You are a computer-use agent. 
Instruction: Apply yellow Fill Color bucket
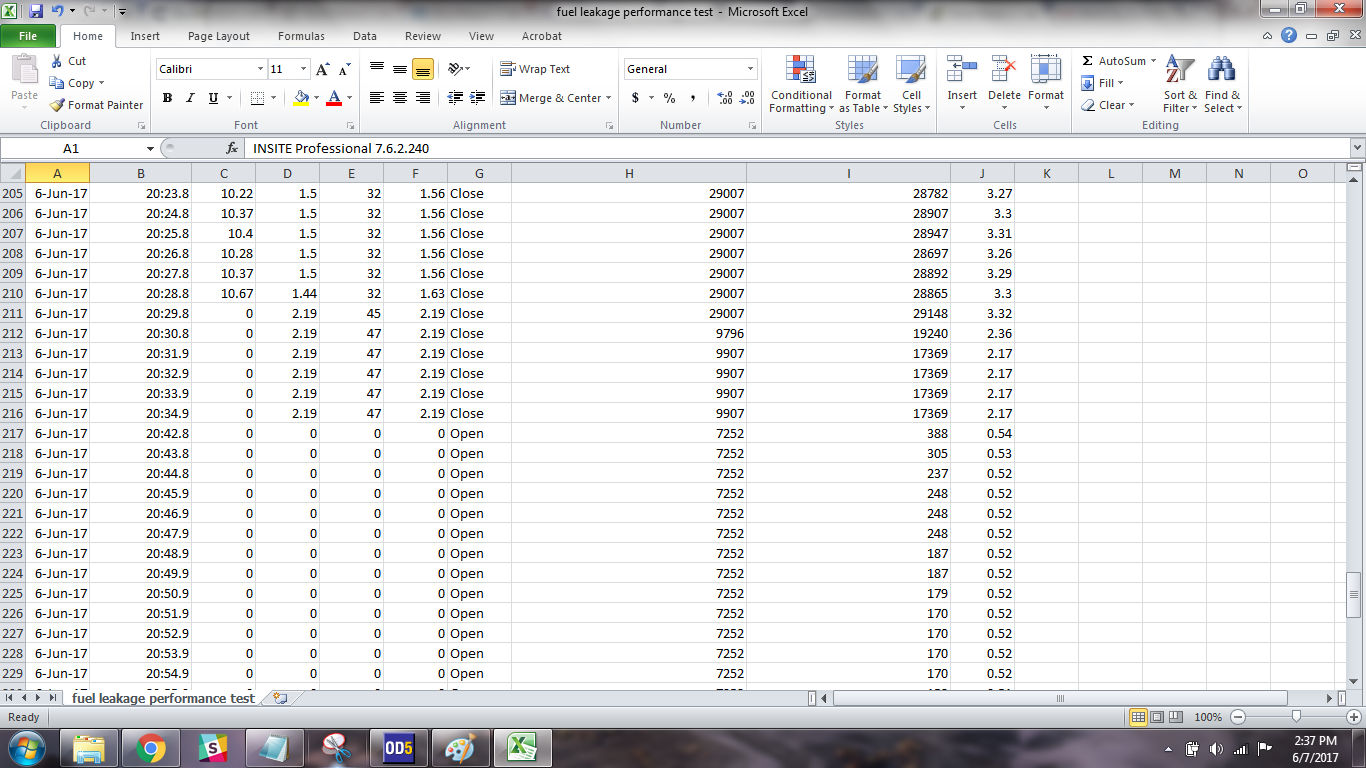tap(301, 98)
